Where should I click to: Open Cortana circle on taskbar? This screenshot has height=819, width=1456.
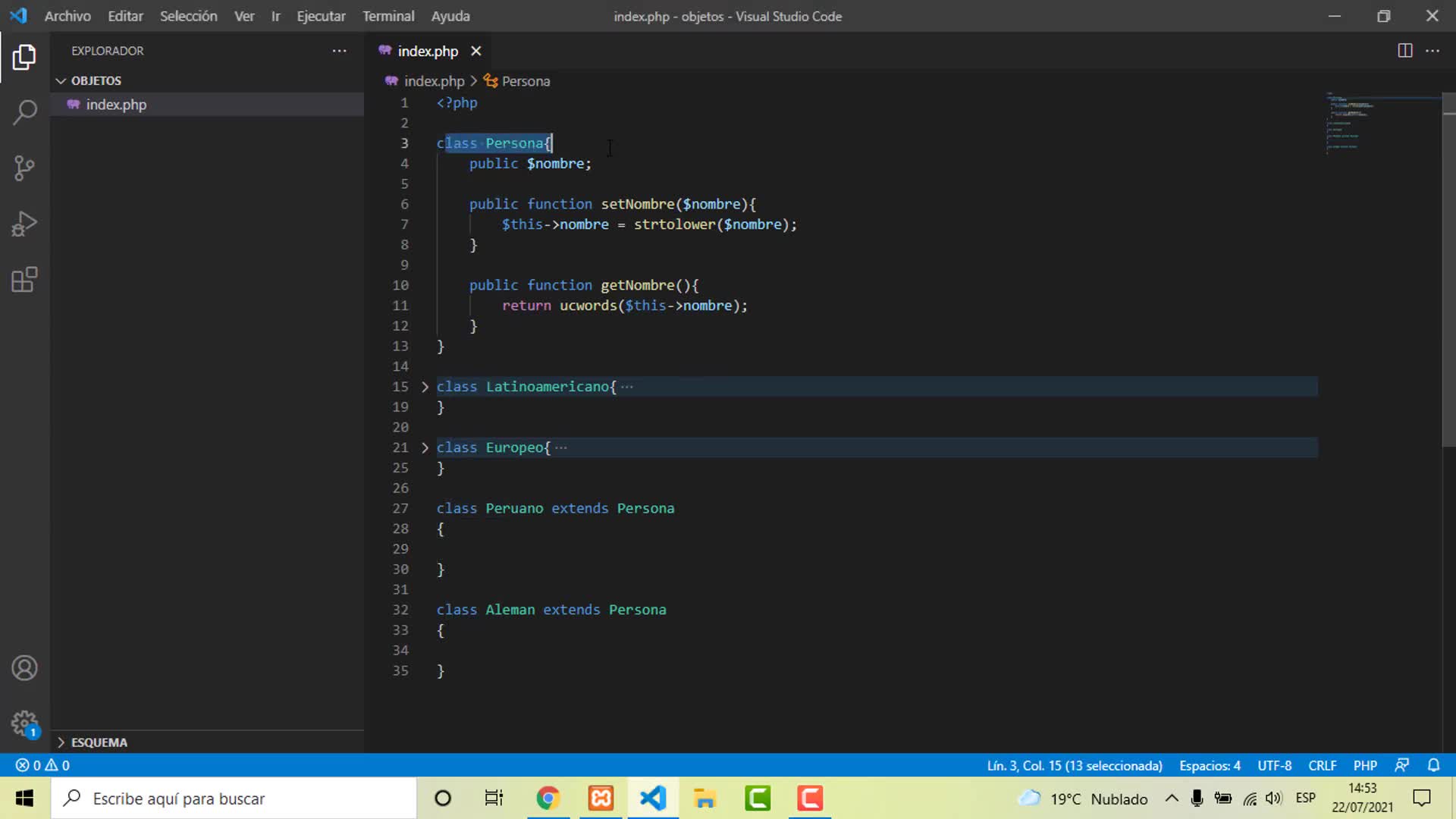click(x=443, y=799)
